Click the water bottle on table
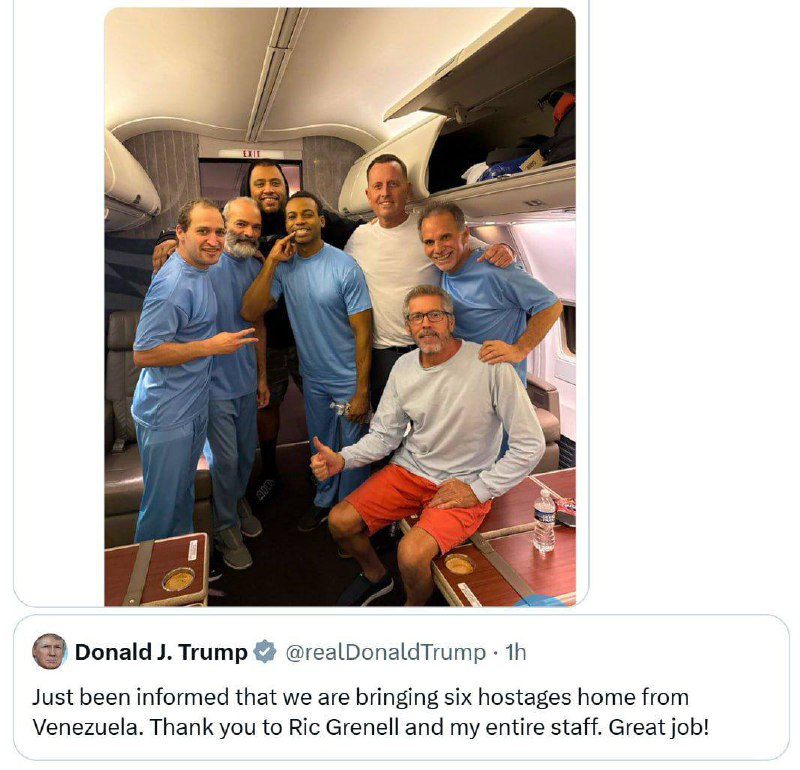 tap(544, 520)
